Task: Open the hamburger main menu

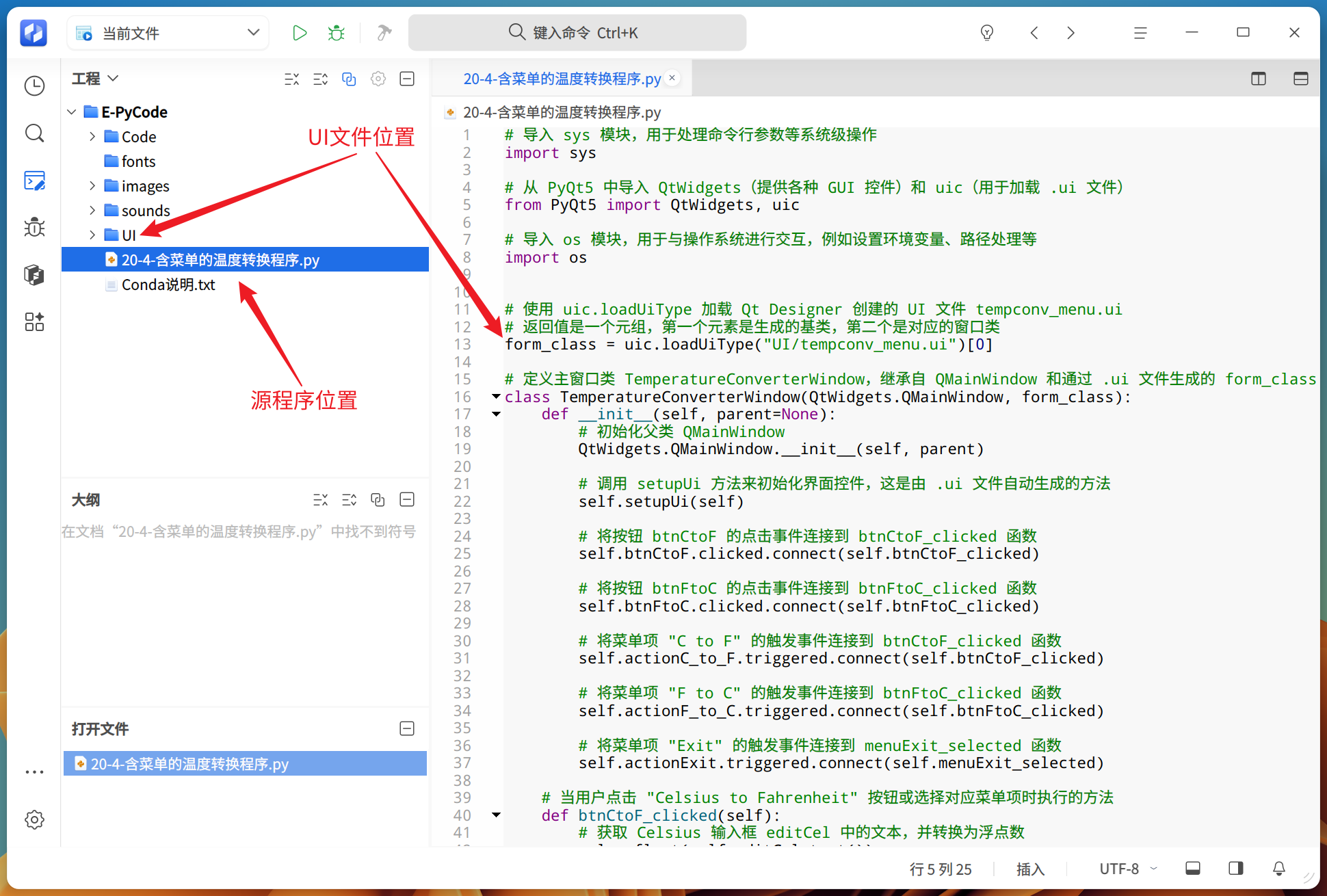Action: pyautogui.click(x=1140, y=33)
